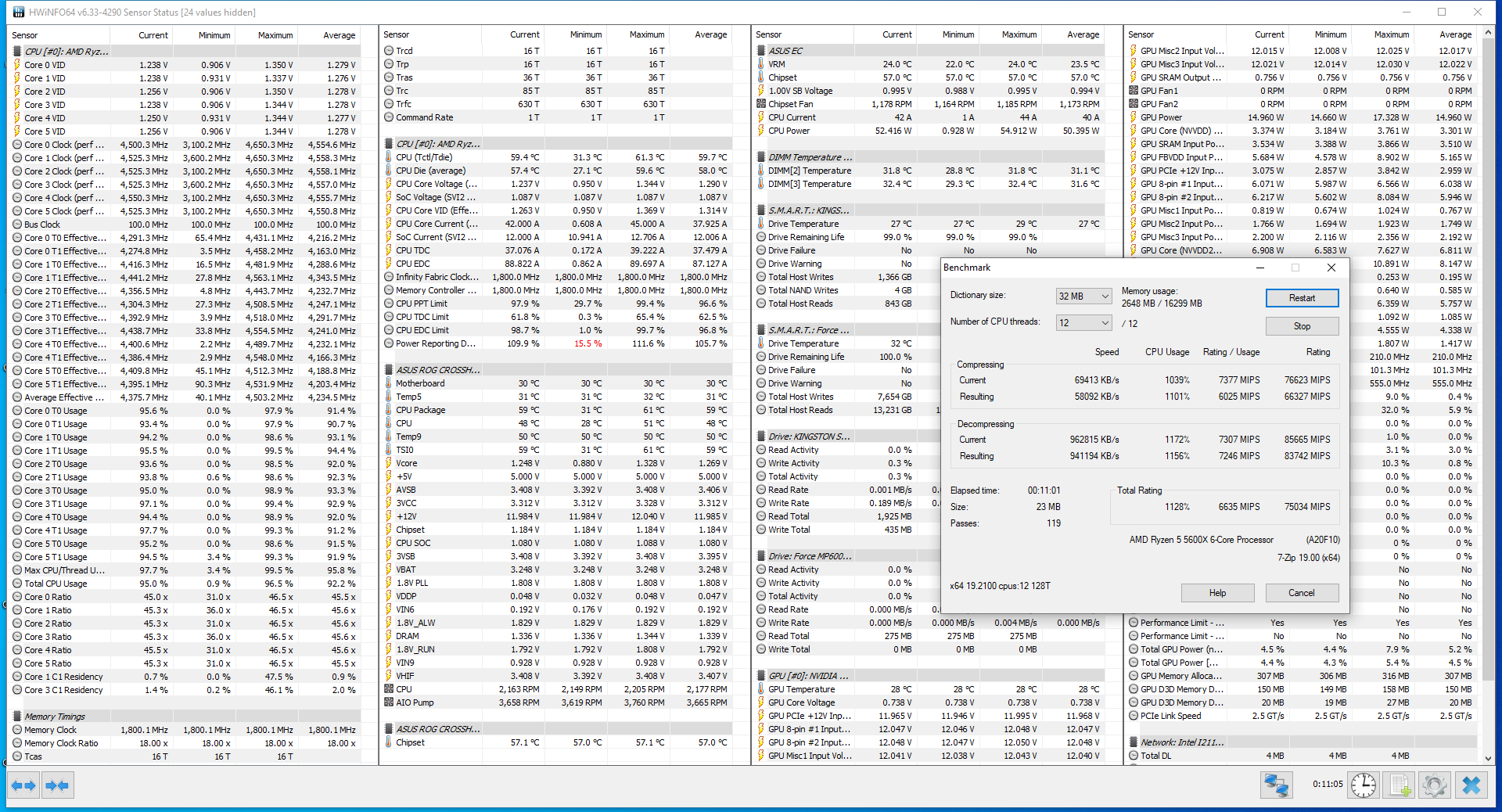Screen dimensions: 1502x812
Task: Click Cancel in the Benchmark dialog
Action: (1302, 593)
